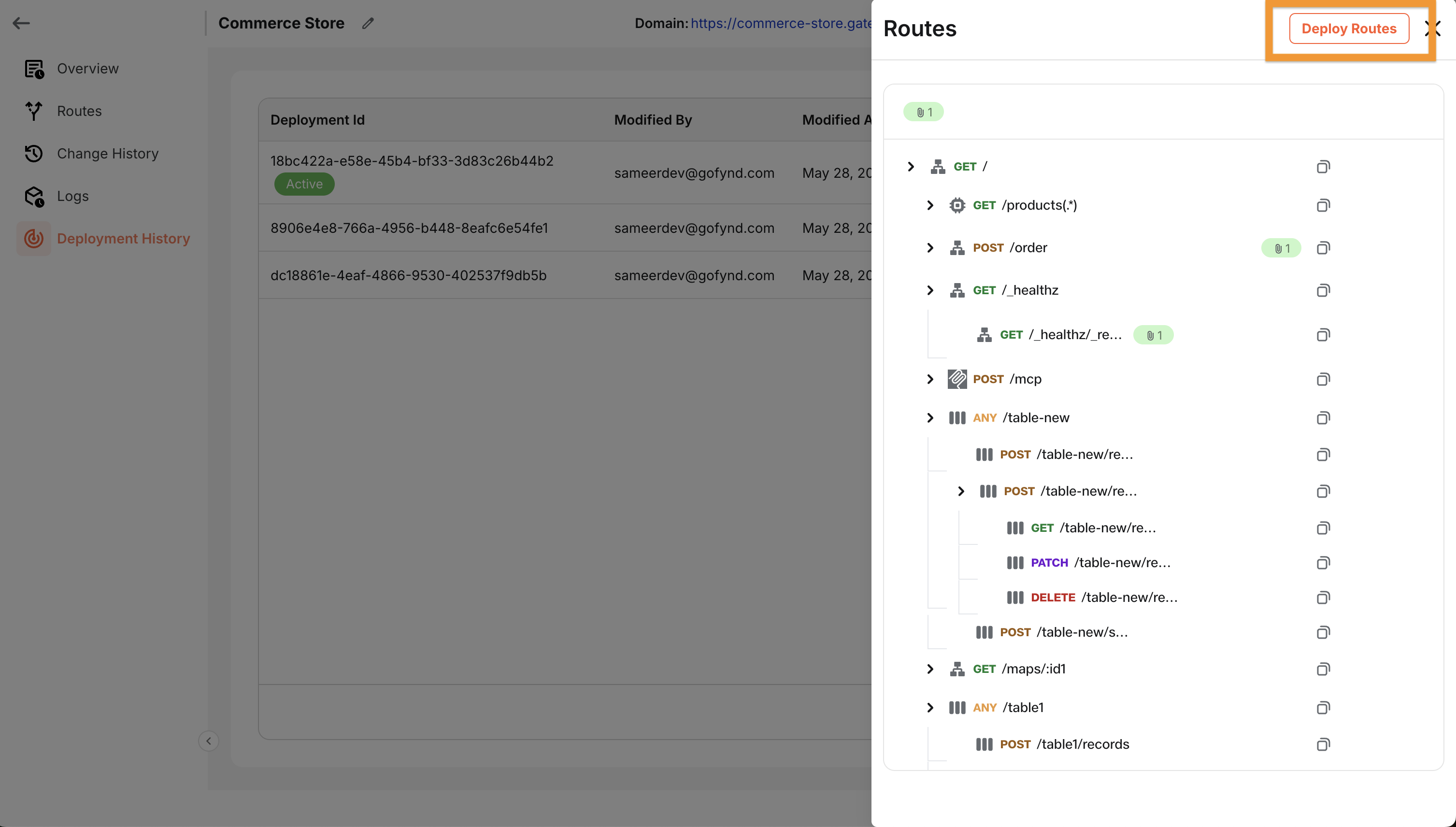
Task: Click the MCP icon beside POST /mcp
Action: click(x=957, y=379)
